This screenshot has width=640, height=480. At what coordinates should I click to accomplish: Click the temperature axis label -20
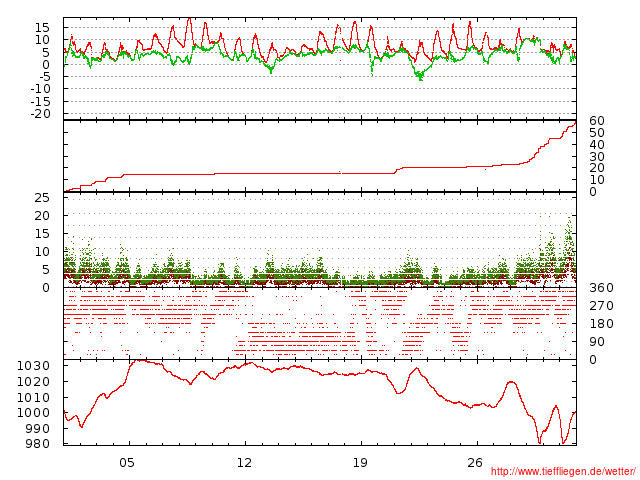pyautogui.click(x=40, y=113)
